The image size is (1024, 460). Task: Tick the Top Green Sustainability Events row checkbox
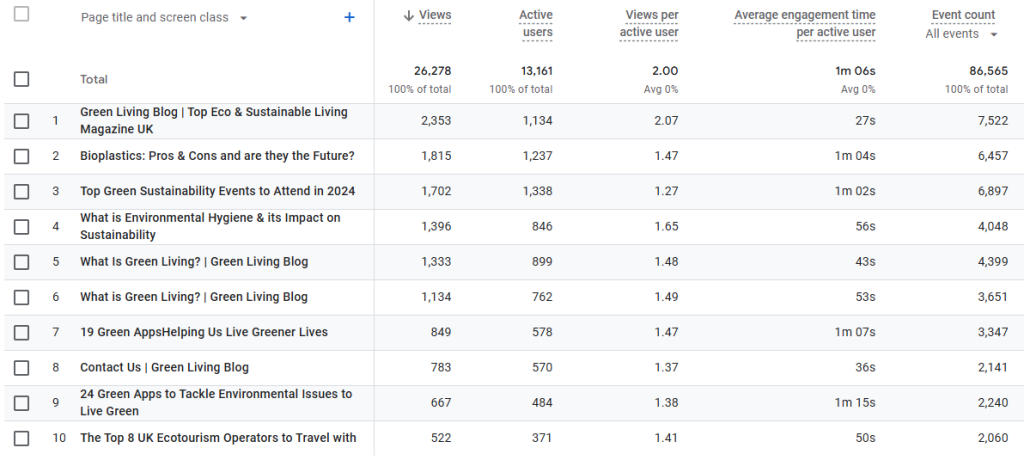[22, 191]
